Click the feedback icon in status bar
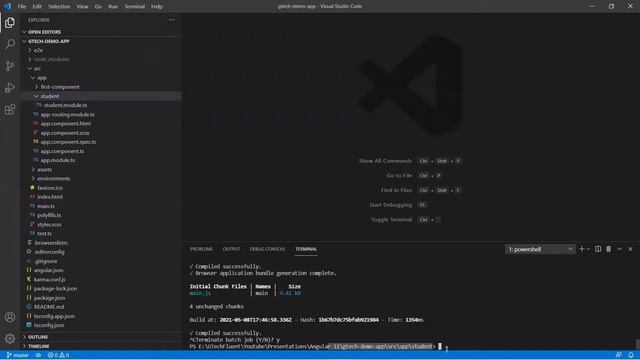The image size is (640, 360). coord(619,355)
